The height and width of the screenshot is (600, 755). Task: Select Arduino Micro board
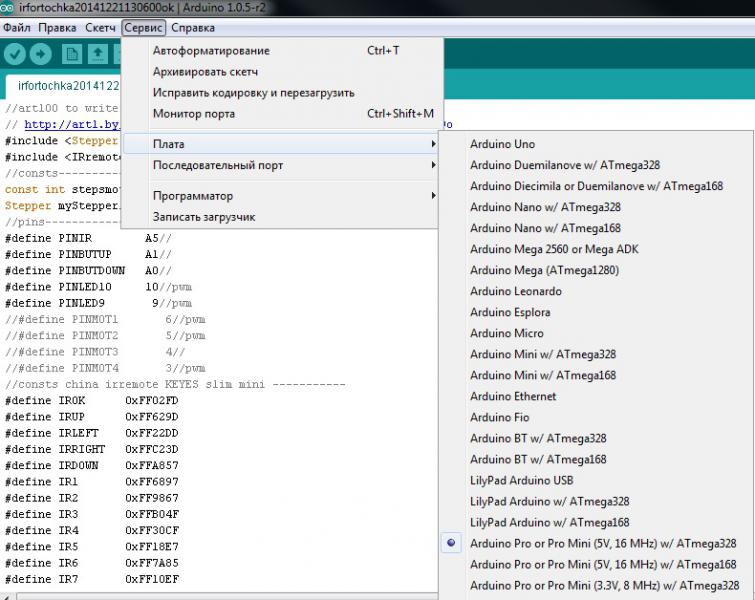tap(596, 333)
